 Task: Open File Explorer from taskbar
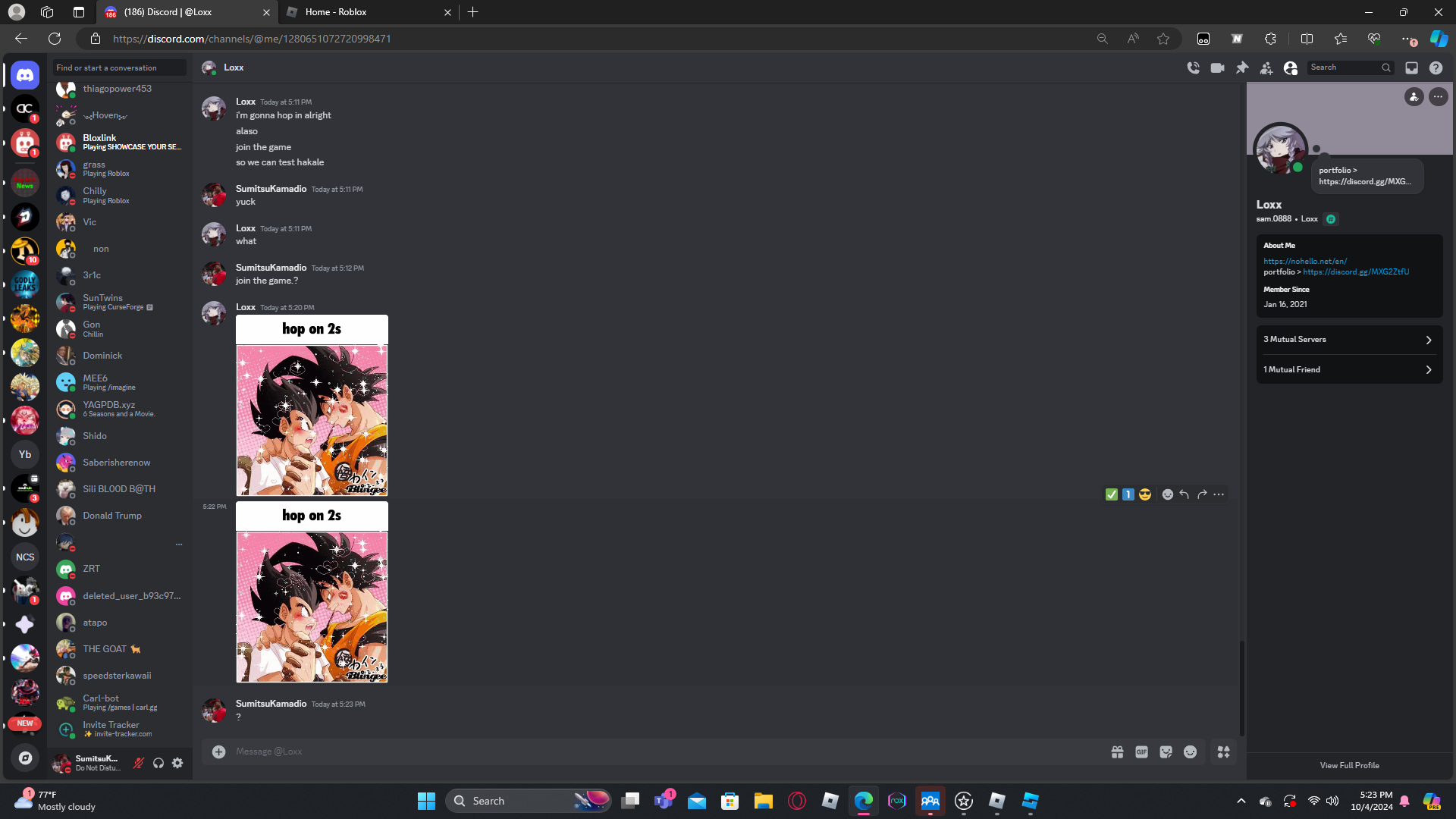(763, 801)
